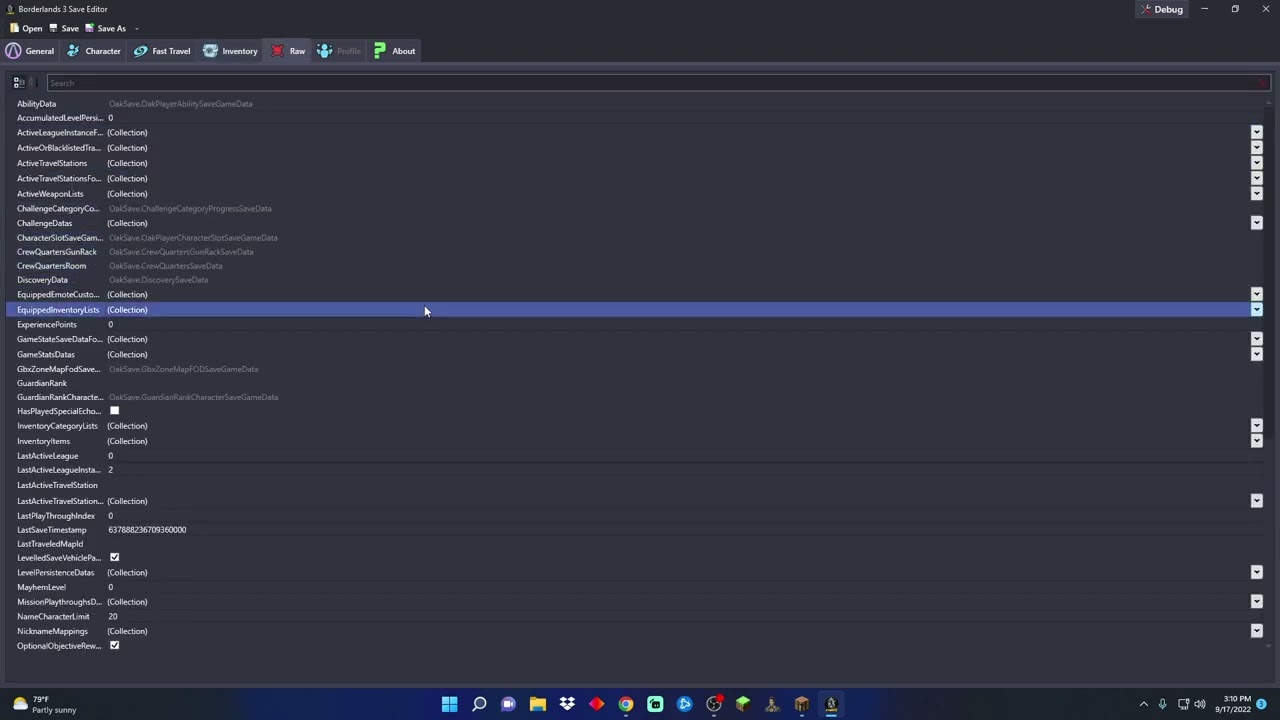Open ActiveTravelStations collection dropdown

point(1256,163)
